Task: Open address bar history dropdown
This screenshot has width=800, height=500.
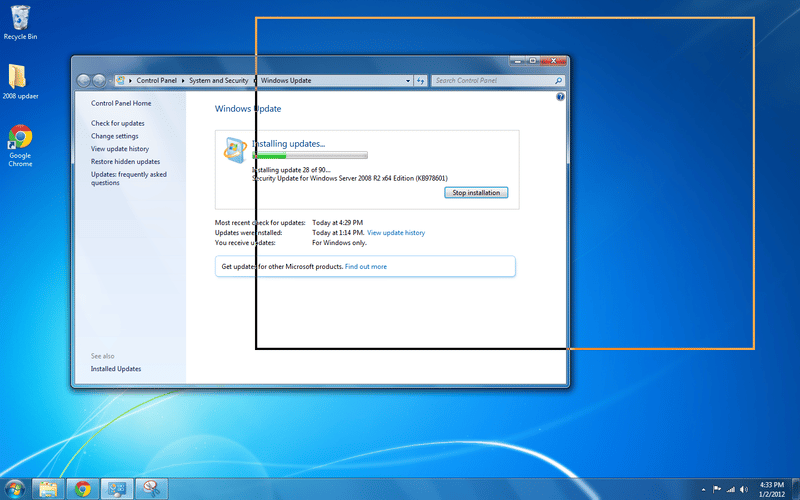Action: tap(408, 81)
